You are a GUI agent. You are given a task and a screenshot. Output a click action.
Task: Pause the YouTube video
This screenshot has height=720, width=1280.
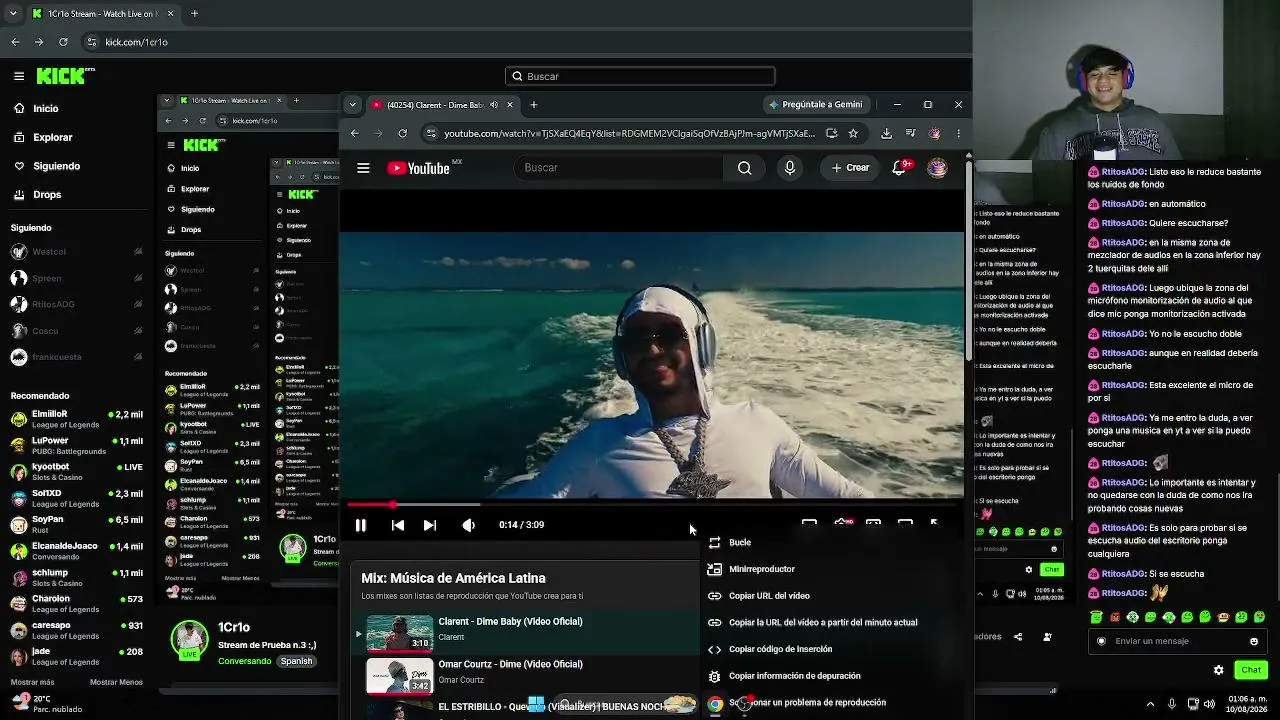(361, 525)
